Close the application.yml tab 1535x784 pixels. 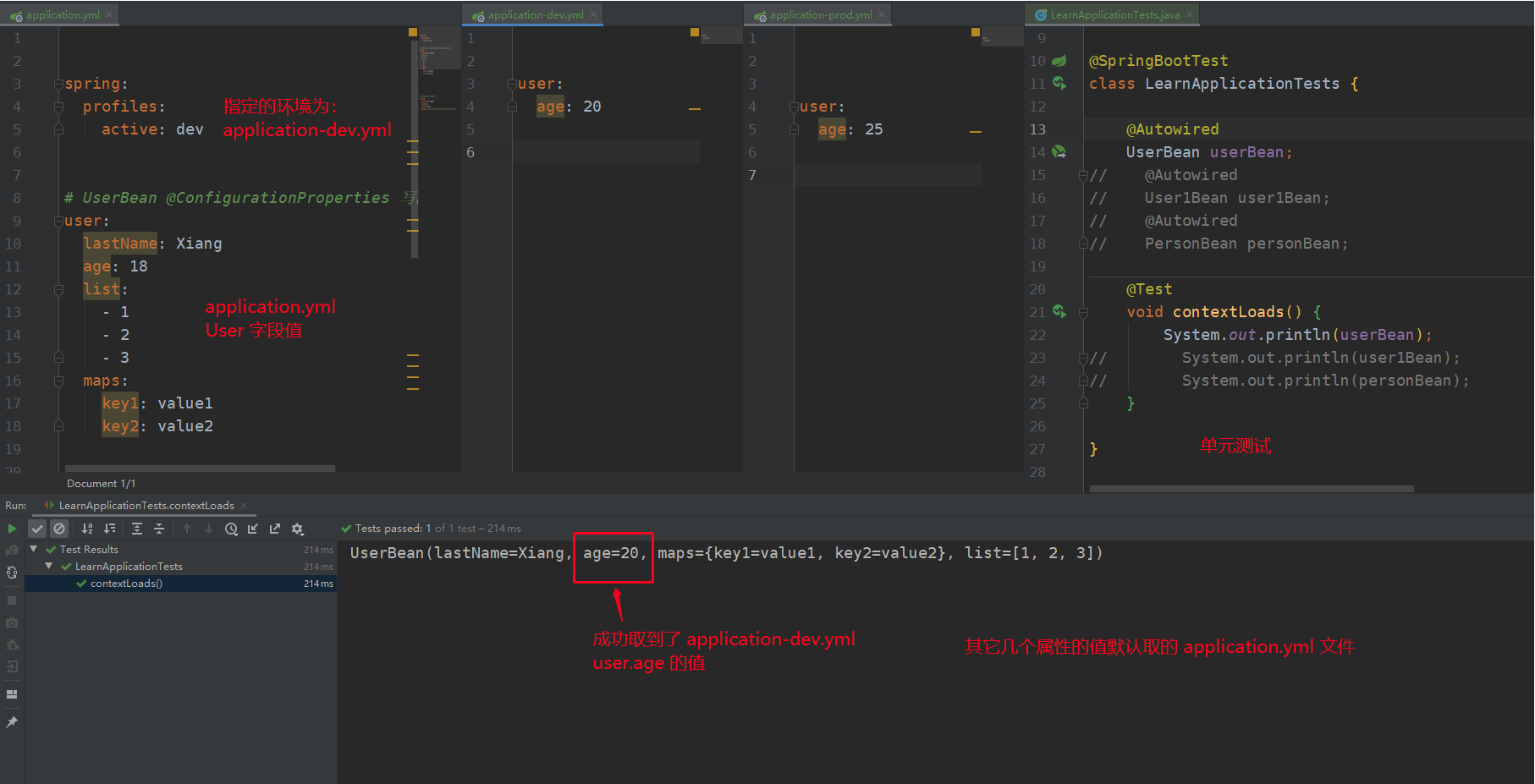pos(109,14)
